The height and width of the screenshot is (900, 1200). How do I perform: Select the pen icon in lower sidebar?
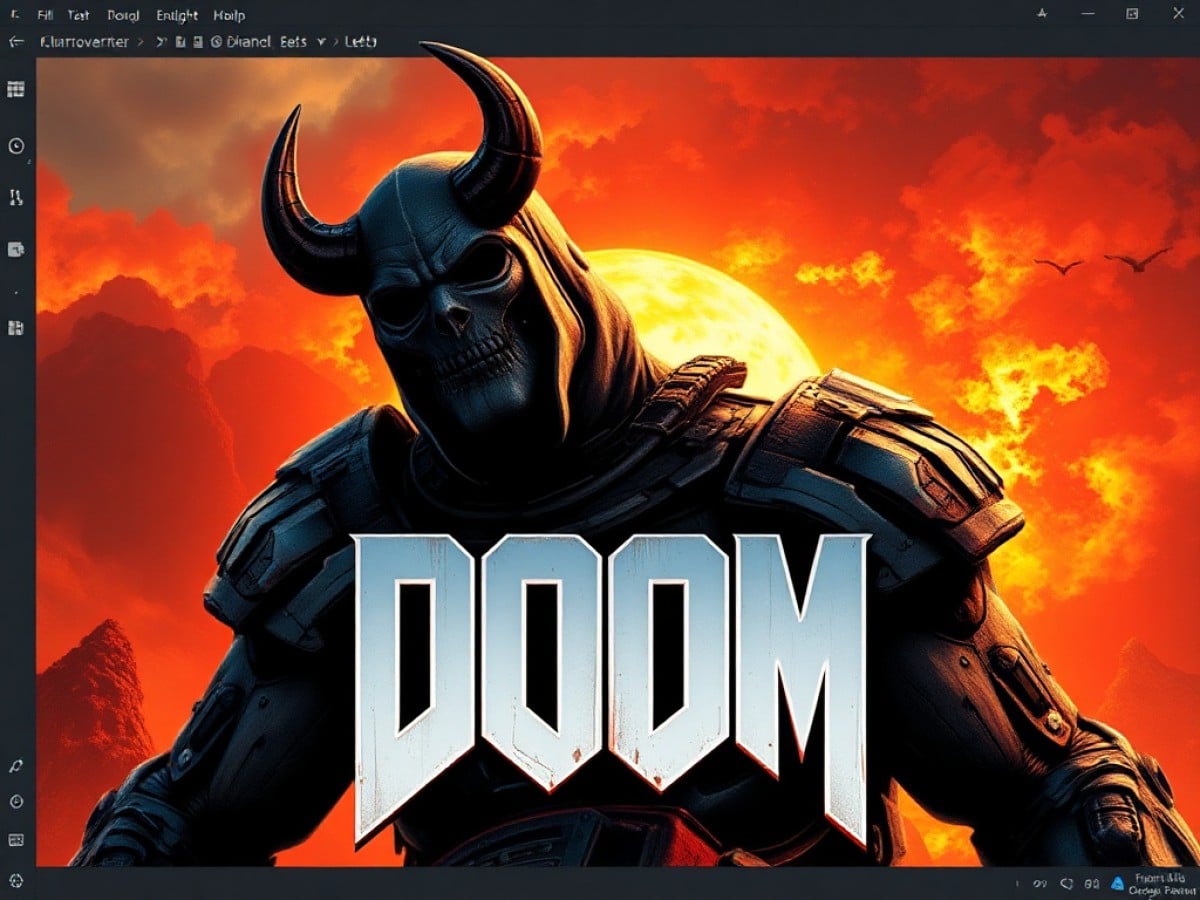tap(16, 765)
